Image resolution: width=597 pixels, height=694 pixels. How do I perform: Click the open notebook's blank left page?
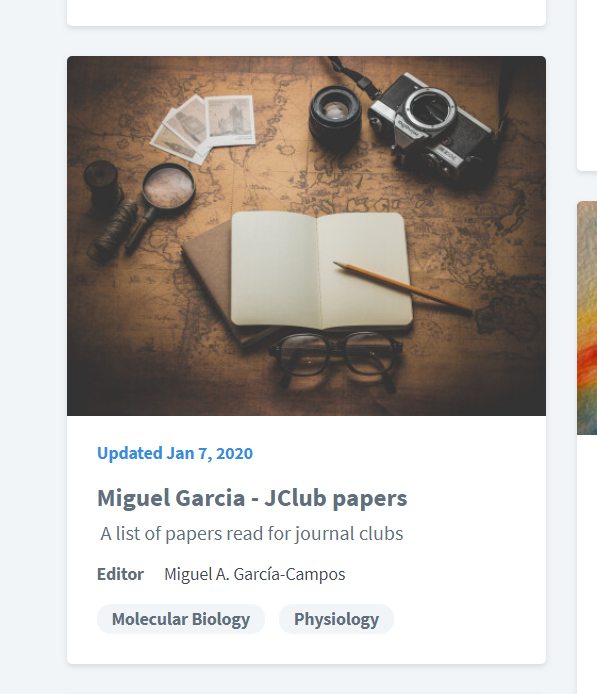tap(275, 269)
